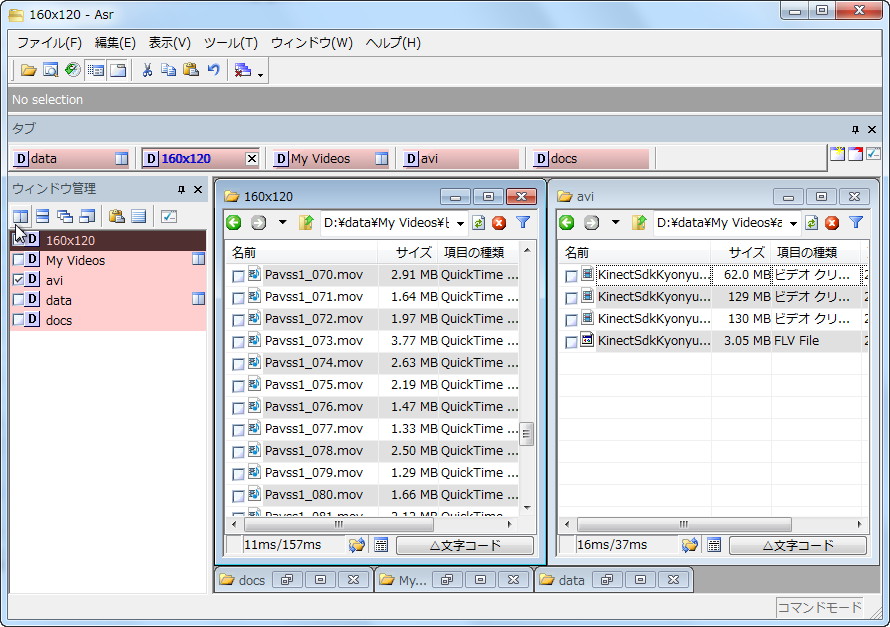Click 文字コード button in avi window
Screen dimensions: 890x627
coord(798,546)
